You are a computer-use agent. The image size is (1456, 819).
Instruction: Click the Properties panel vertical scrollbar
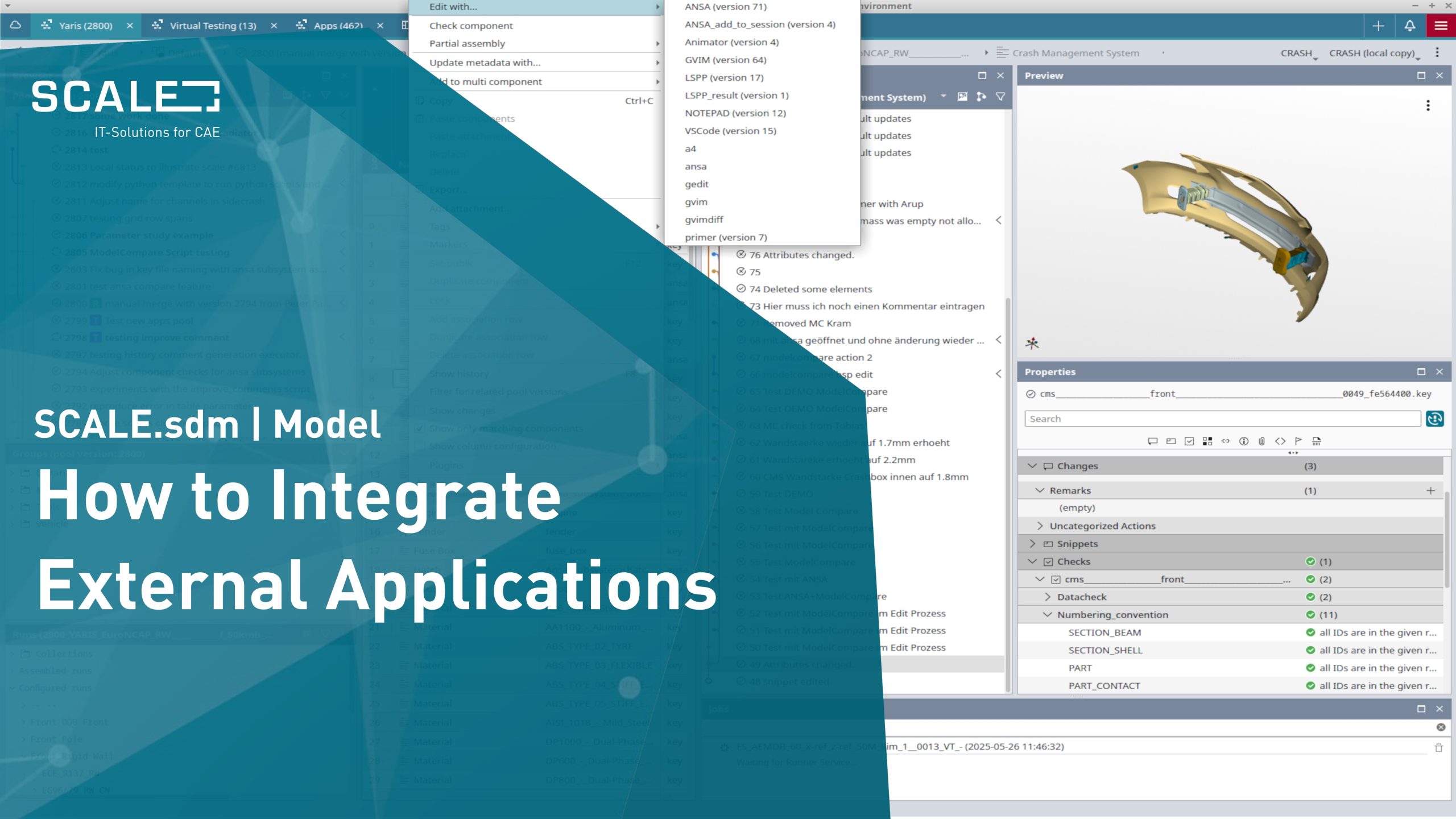pos(1447,540)
